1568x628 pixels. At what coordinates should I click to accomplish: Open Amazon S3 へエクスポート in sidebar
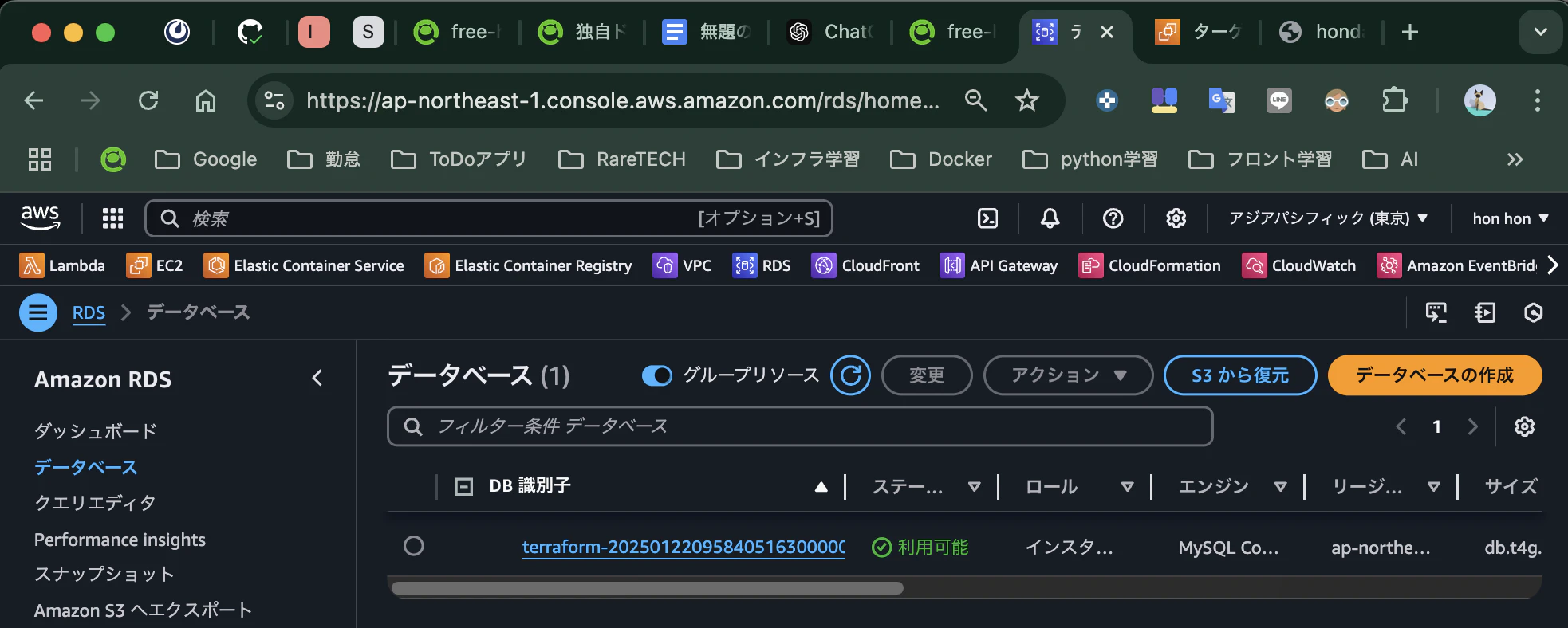click(143, 610)
